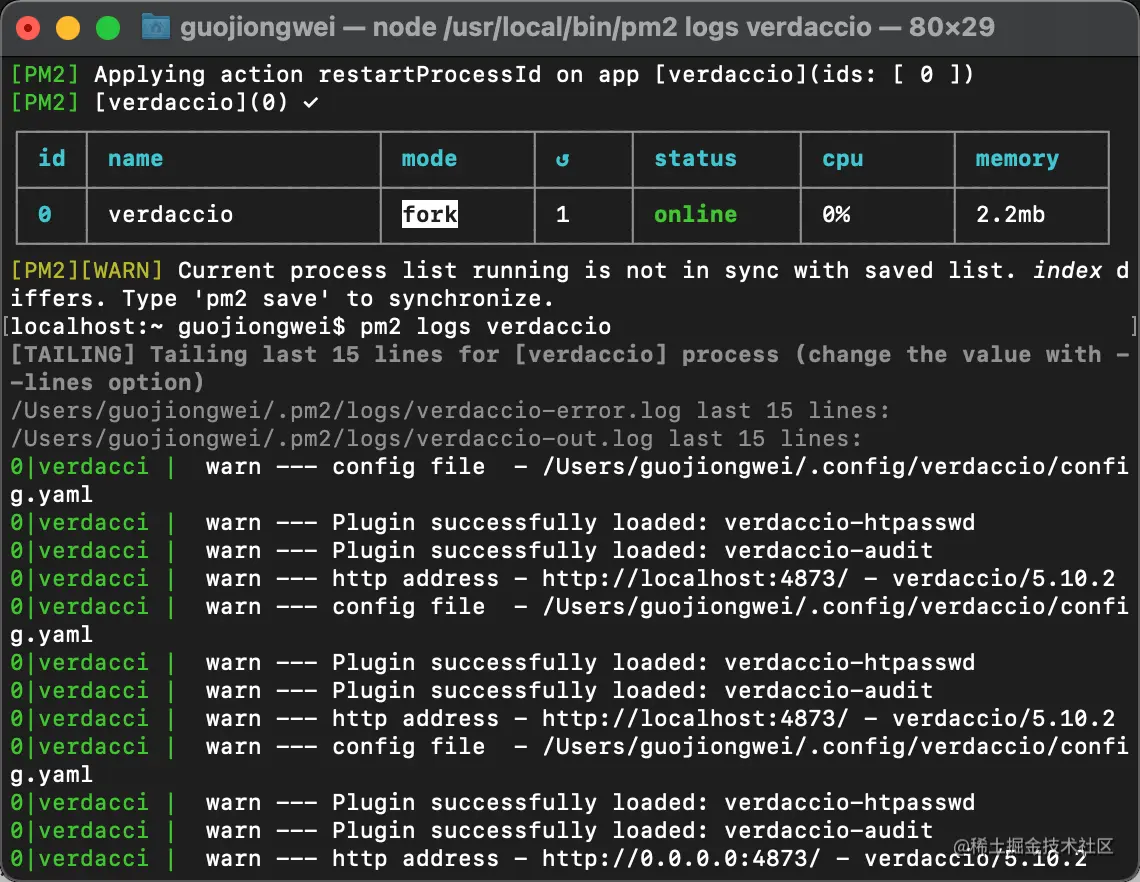This screenshot has height=882, width=1140.
Task: Click the quoted 'pm2 save' command text
Action: (x=262, y=299)
